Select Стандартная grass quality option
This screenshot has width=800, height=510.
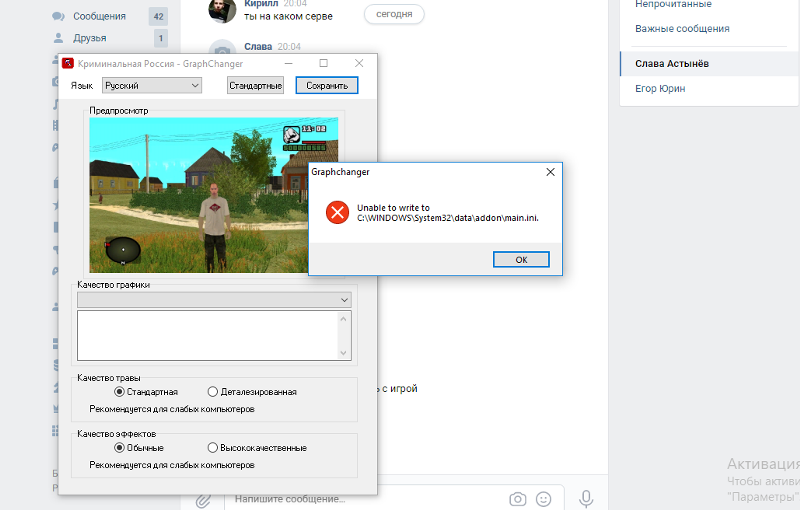[120, 392]
